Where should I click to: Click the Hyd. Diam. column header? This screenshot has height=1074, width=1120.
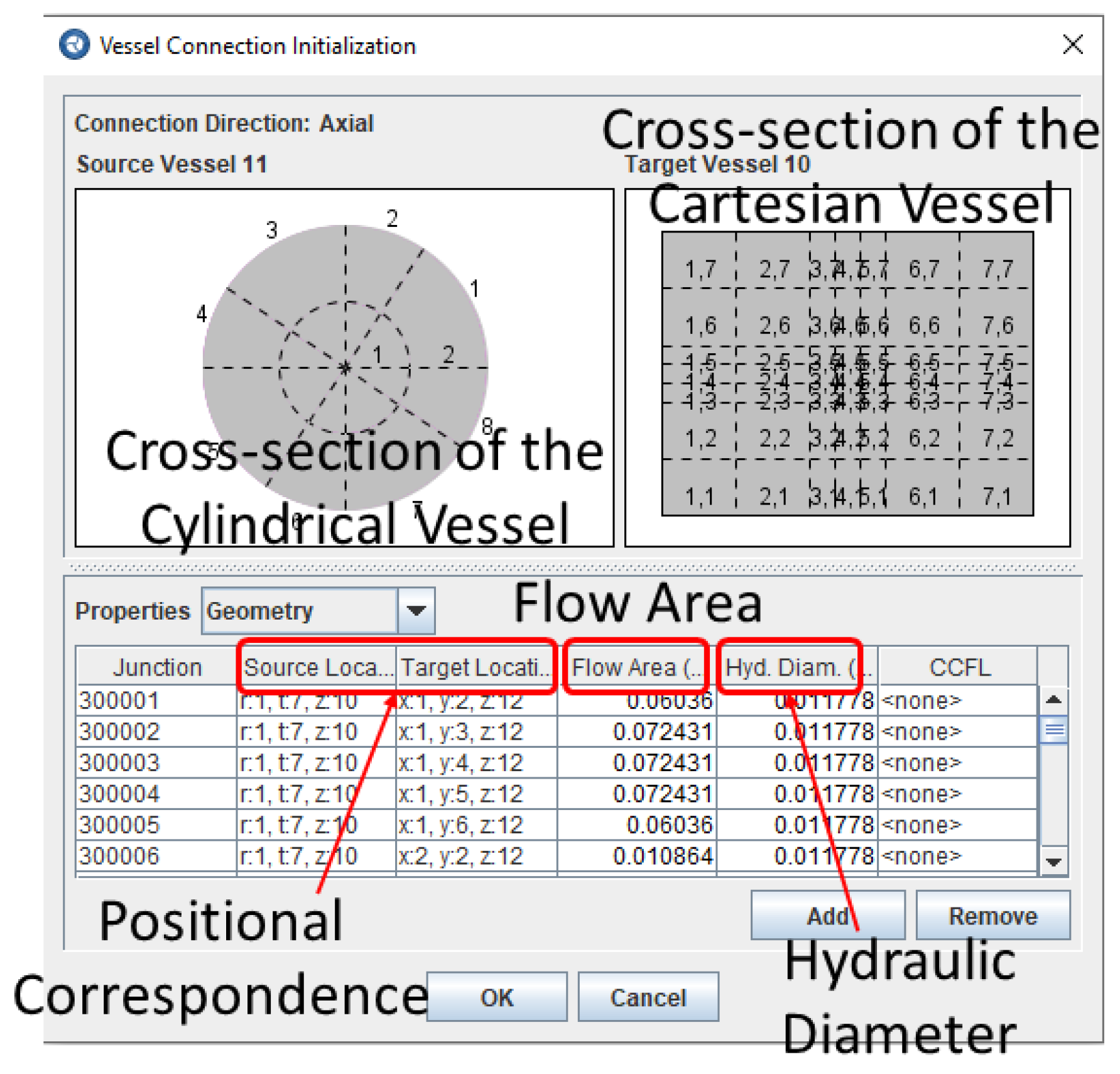[796, 667]
